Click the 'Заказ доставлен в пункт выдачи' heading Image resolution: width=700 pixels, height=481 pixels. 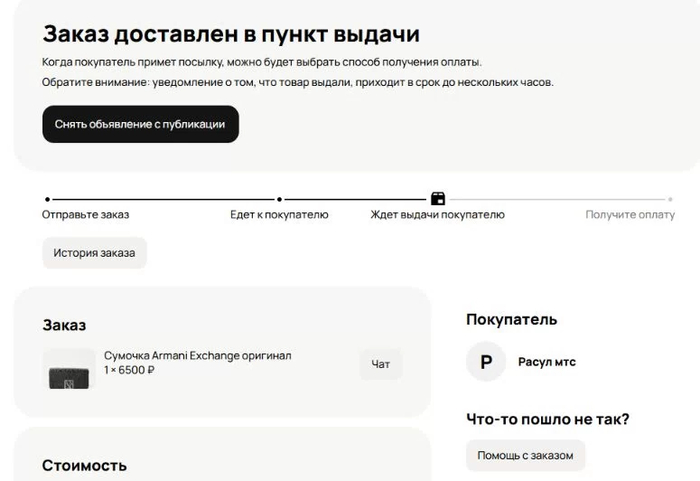(231, 33)
